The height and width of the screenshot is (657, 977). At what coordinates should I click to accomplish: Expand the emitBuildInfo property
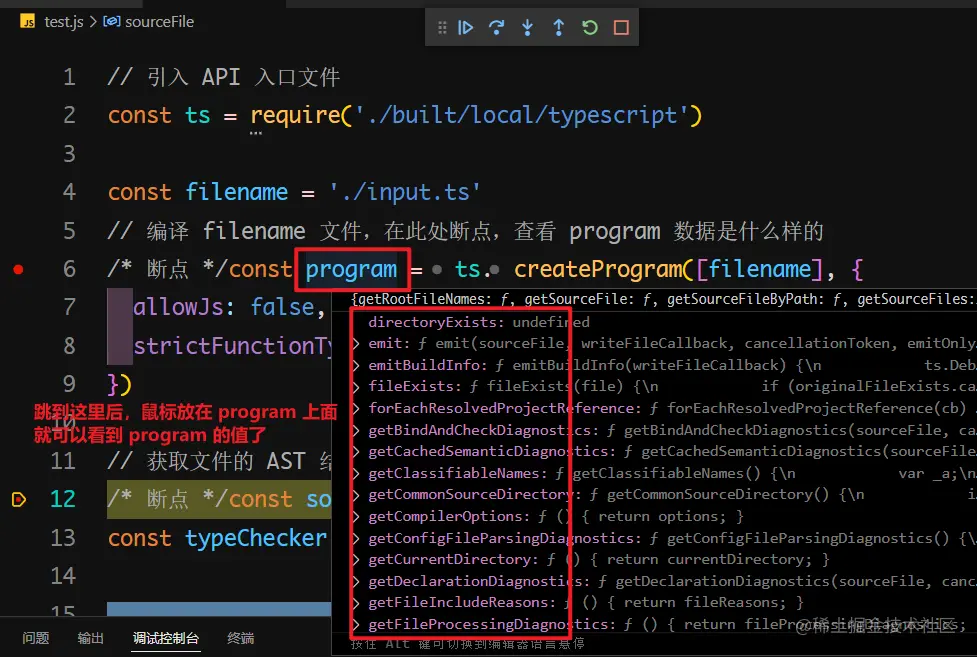click(x=356, y=365)
